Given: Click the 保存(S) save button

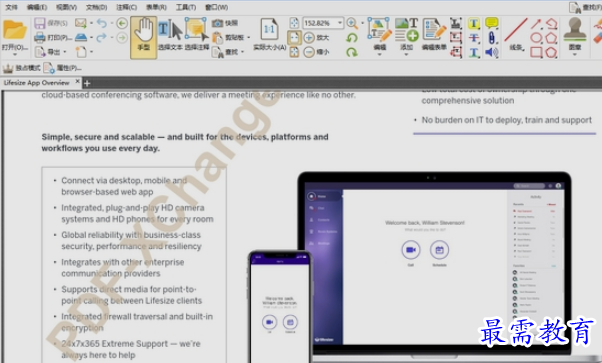Looking at the screenshot, I should pyautogui.click(x=51, y=23).
